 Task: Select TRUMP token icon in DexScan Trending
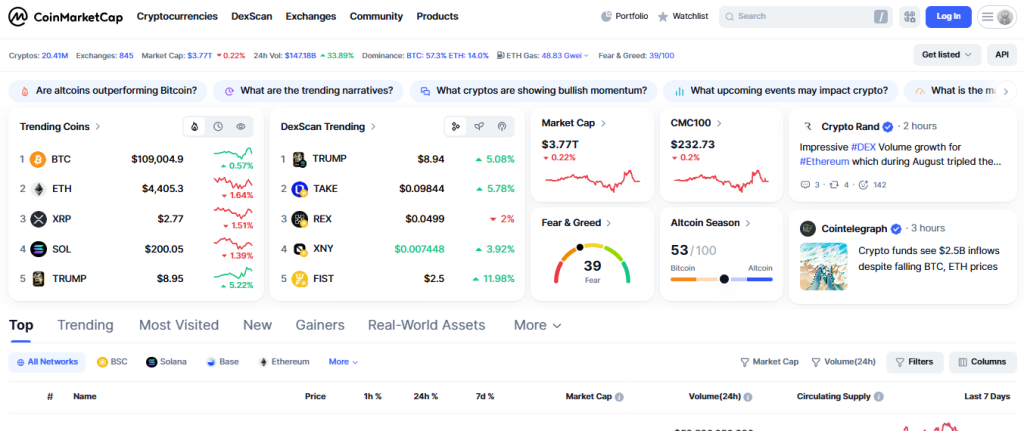coord(300,159)
